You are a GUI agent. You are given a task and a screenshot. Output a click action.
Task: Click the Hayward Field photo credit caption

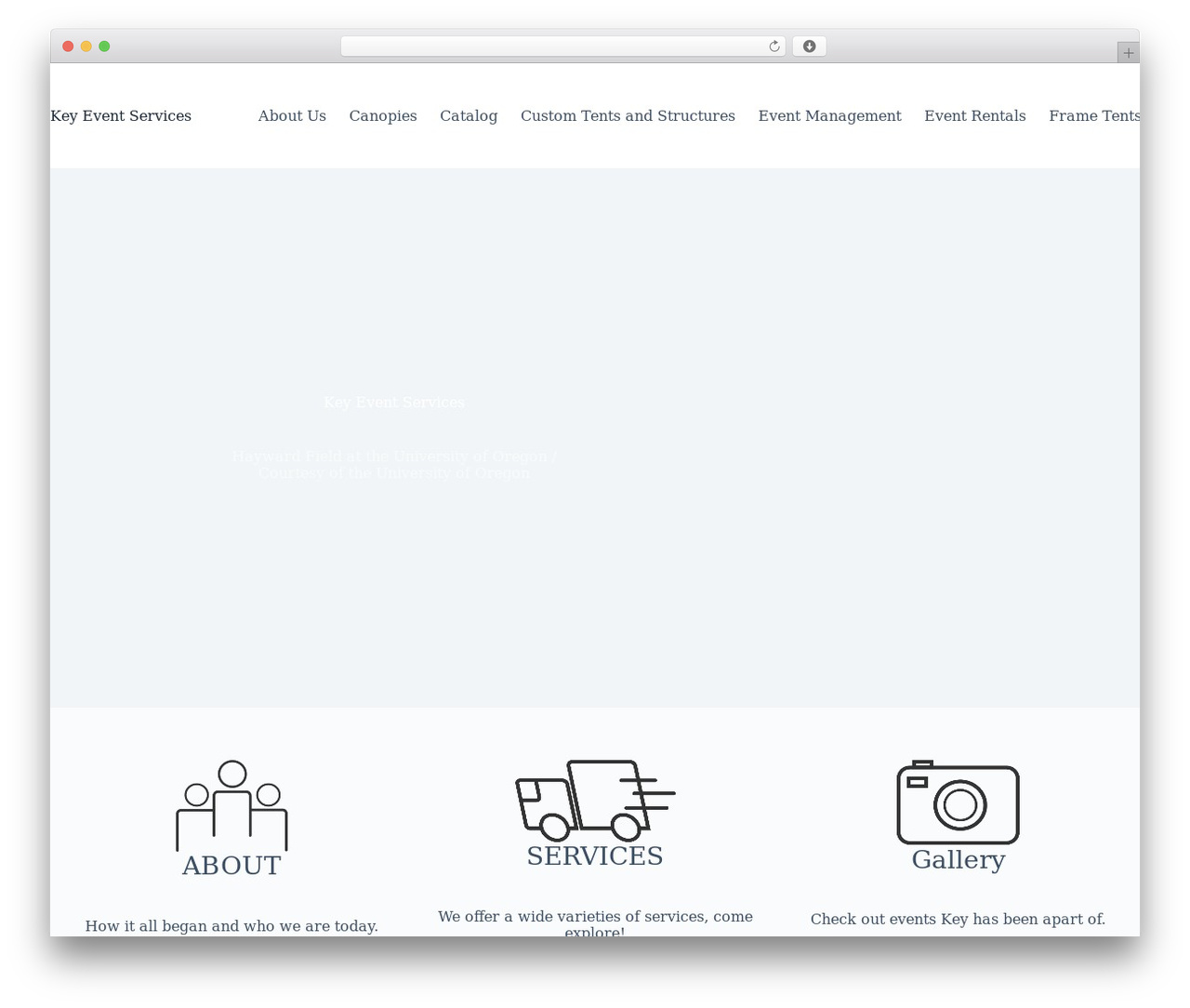click(x=394, y=464)
